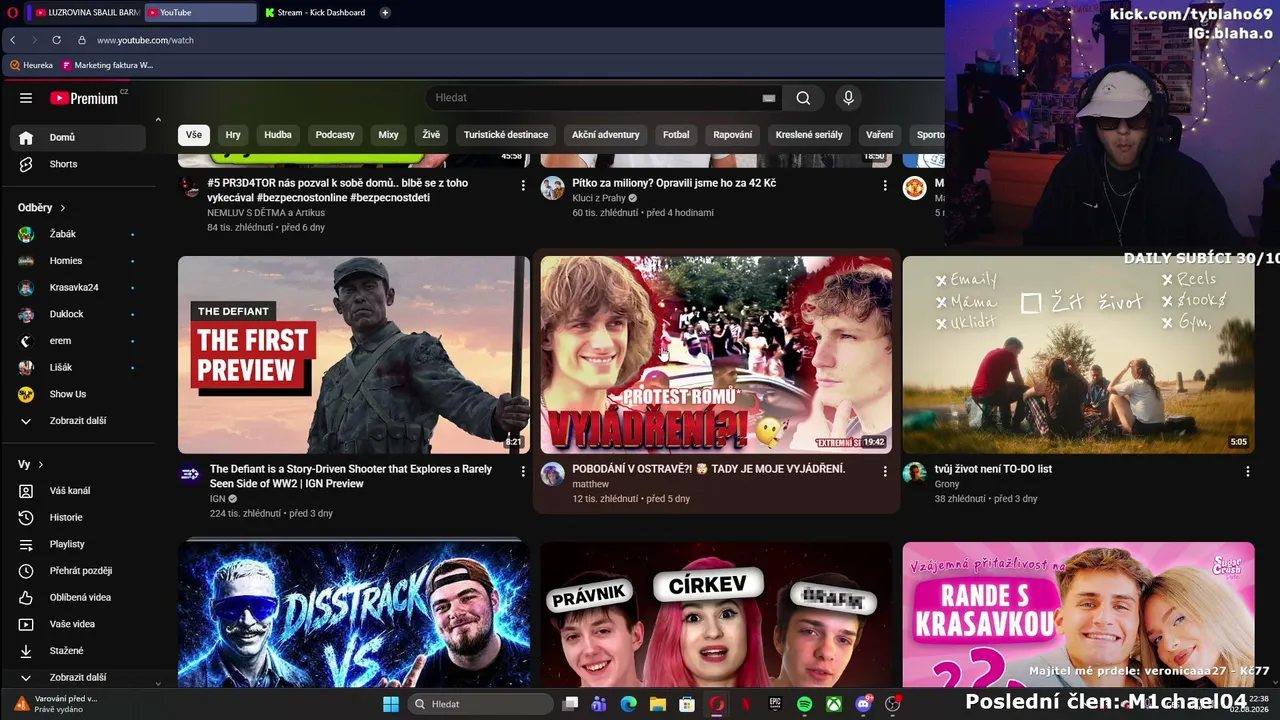Screen dimensions: 1280x720
Task: Open Epic Games Launcher from the taskbar
Action: (775, 704)
